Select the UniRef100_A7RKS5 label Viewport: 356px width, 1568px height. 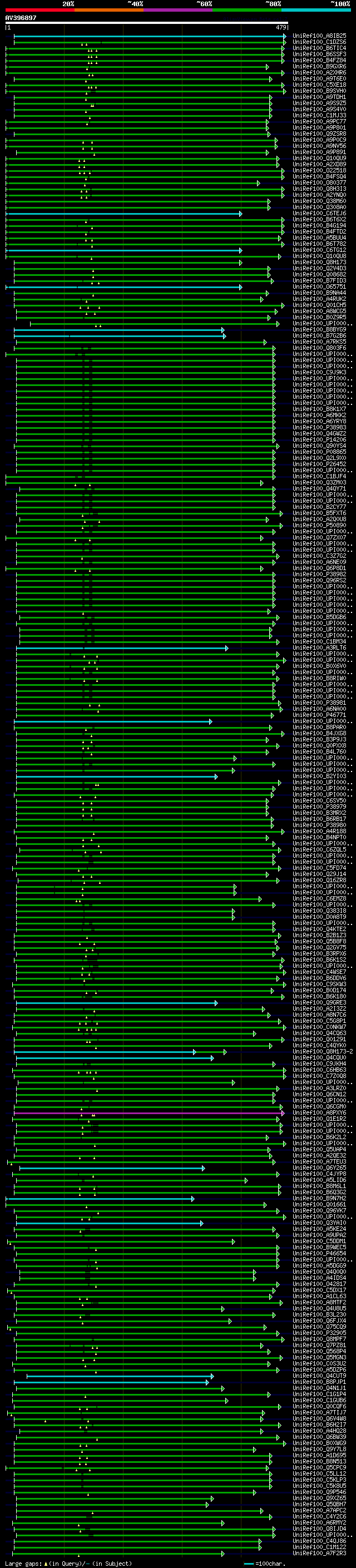click(x=319, y=342)
